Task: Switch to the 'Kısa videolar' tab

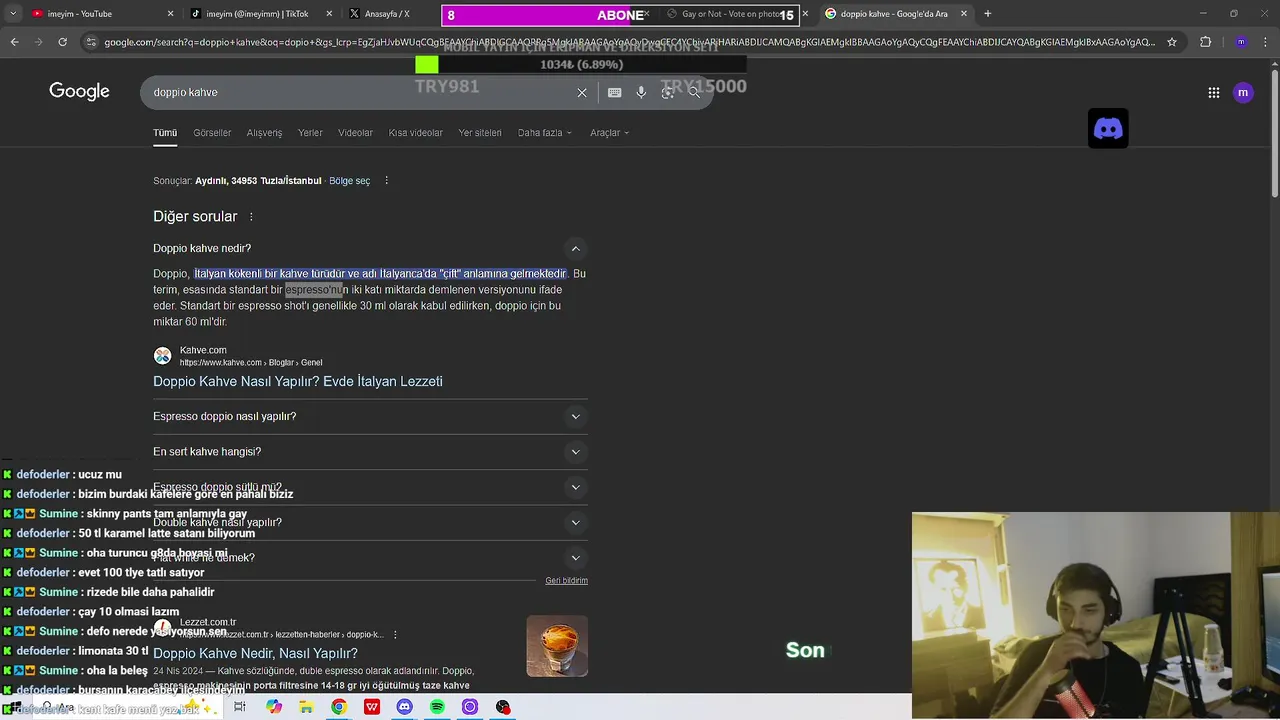Action: coord(415,133)
